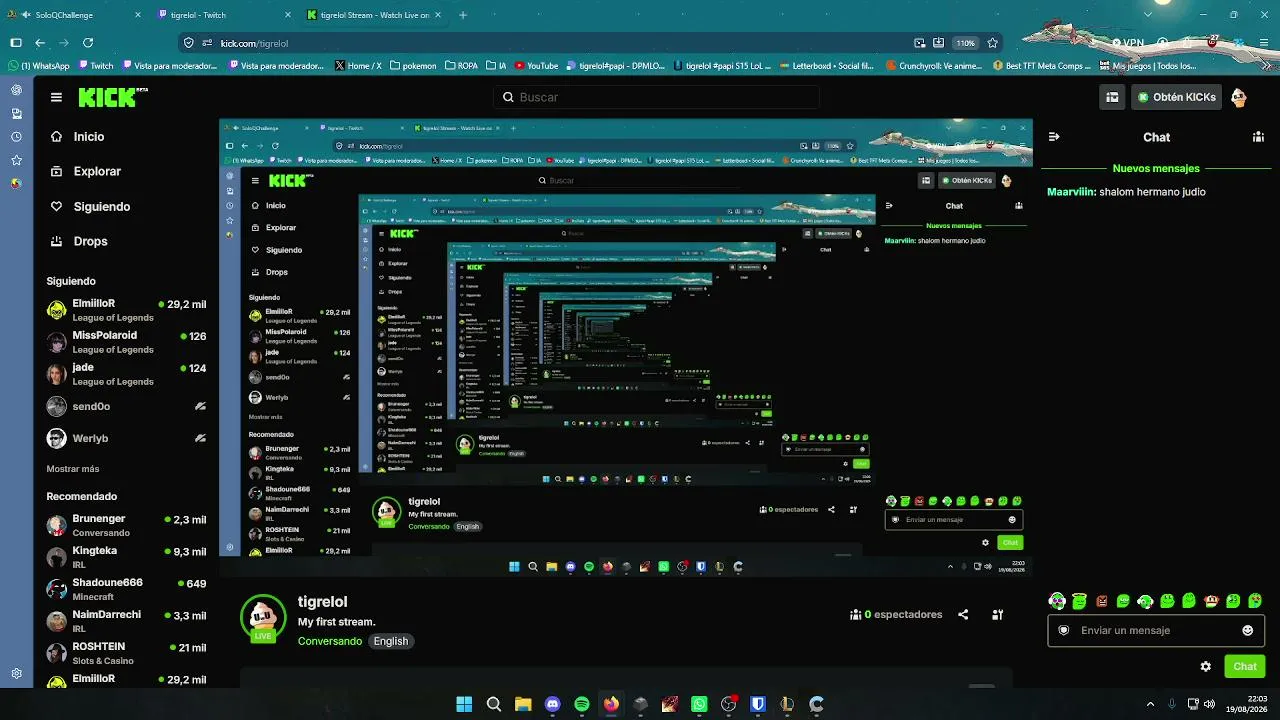This screenshot has width=1280, height=720.
Task: Open the Letterboxd bookmark
Action: point(826,66)
